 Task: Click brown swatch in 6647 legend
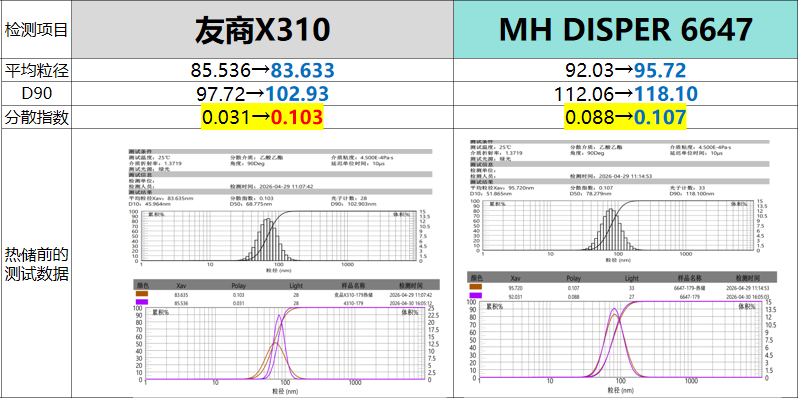click(476, 288)
